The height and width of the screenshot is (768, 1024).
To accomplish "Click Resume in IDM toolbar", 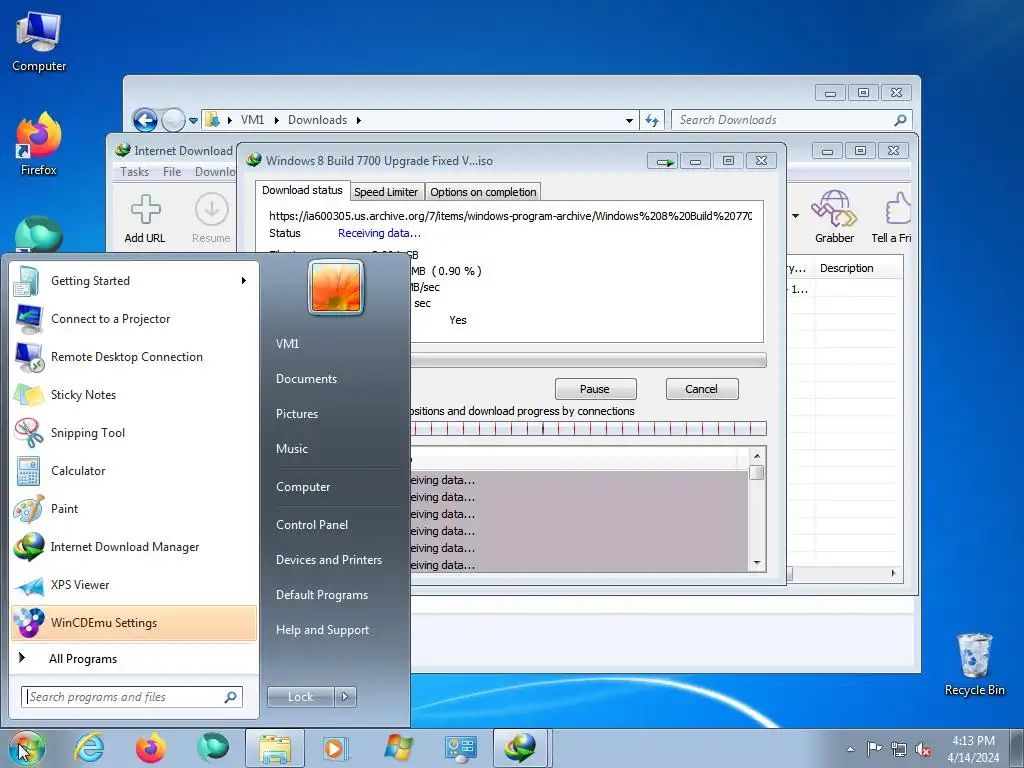I will point(211,219).
